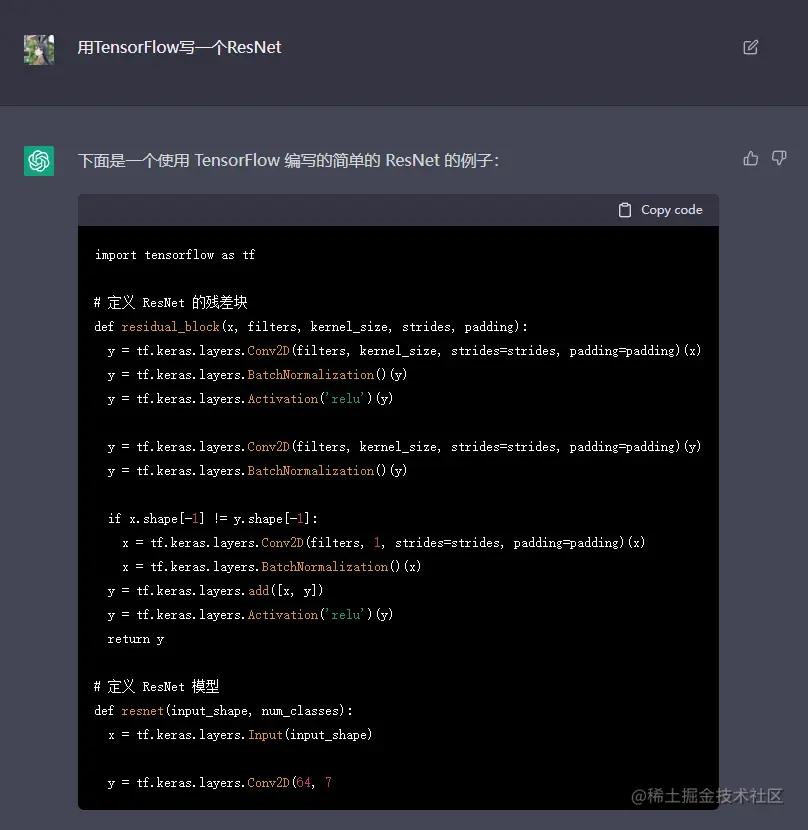The width and height of the screenshot is (808, 830).
Task: Edit the user prompt with pencil icon
Action: point(750,47)
